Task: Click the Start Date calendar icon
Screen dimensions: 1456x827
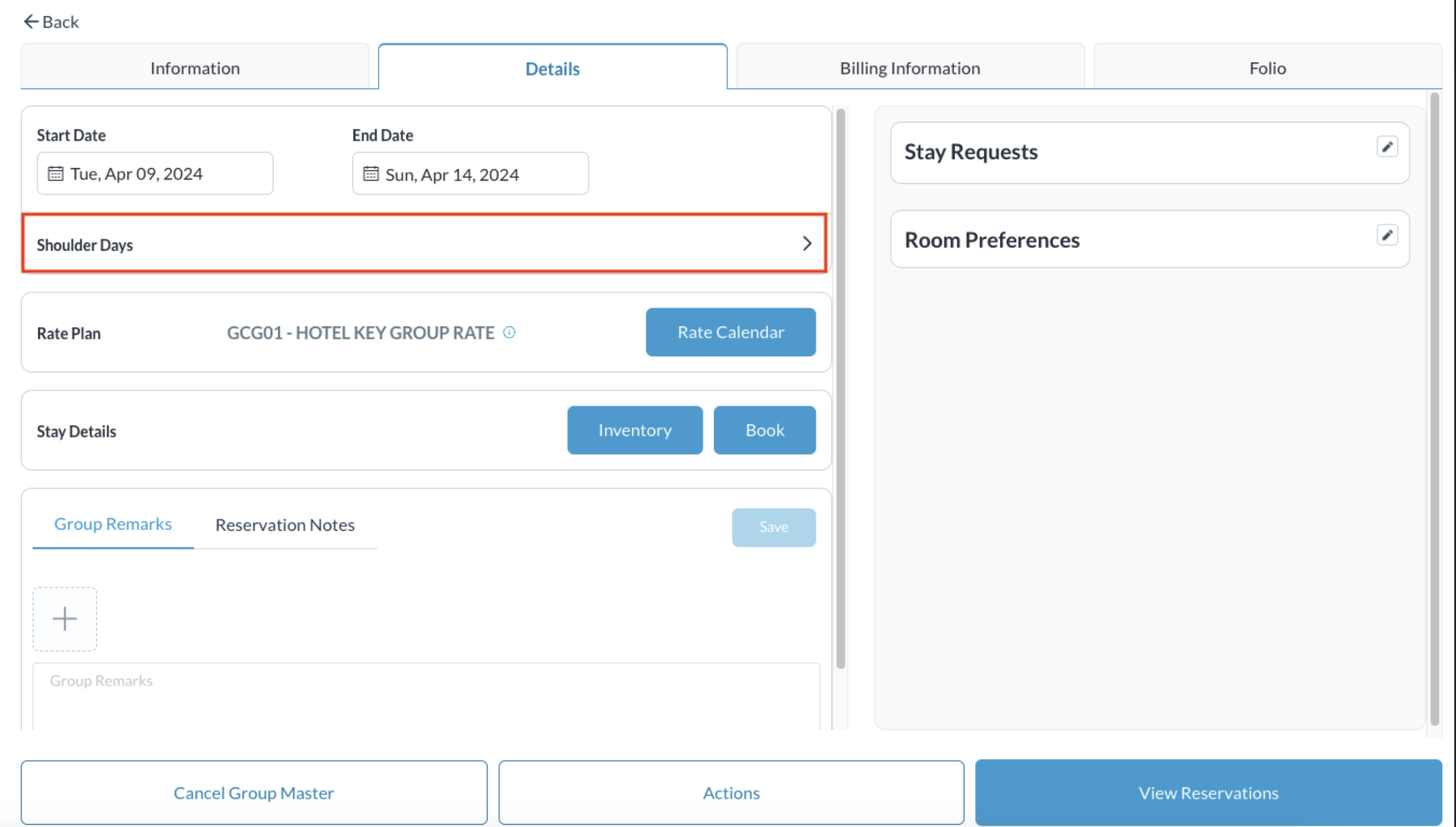Action: [56, 174]
